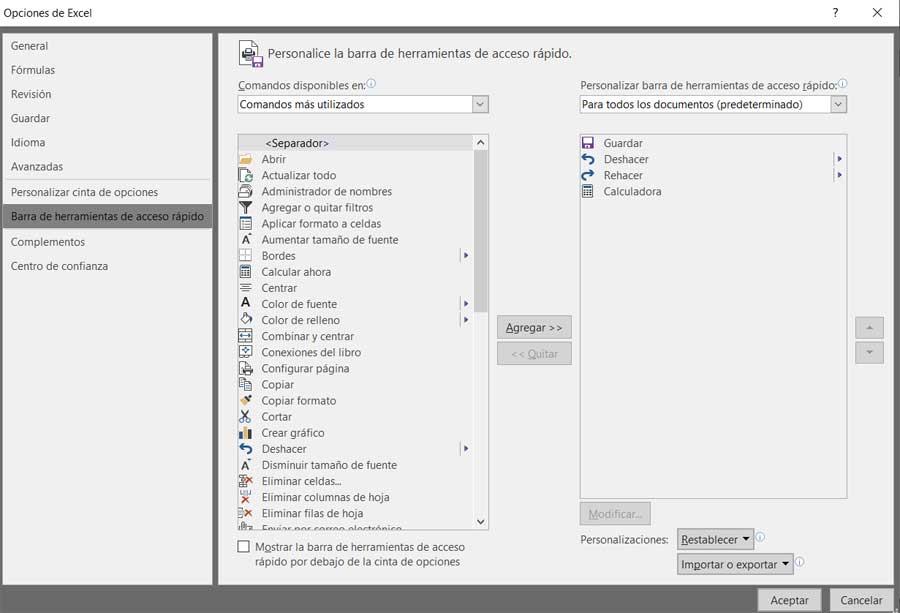
Task: Click info icon beside Comandos disponibles en
Action: [371, 84]
